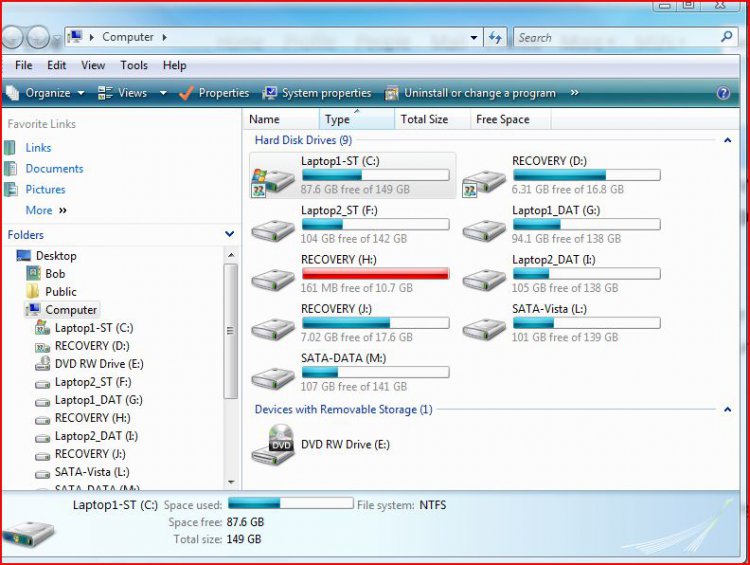750x565 pixels.
Task: Select the DVD RW Drive (E:) icon
Action: [273, 444]
